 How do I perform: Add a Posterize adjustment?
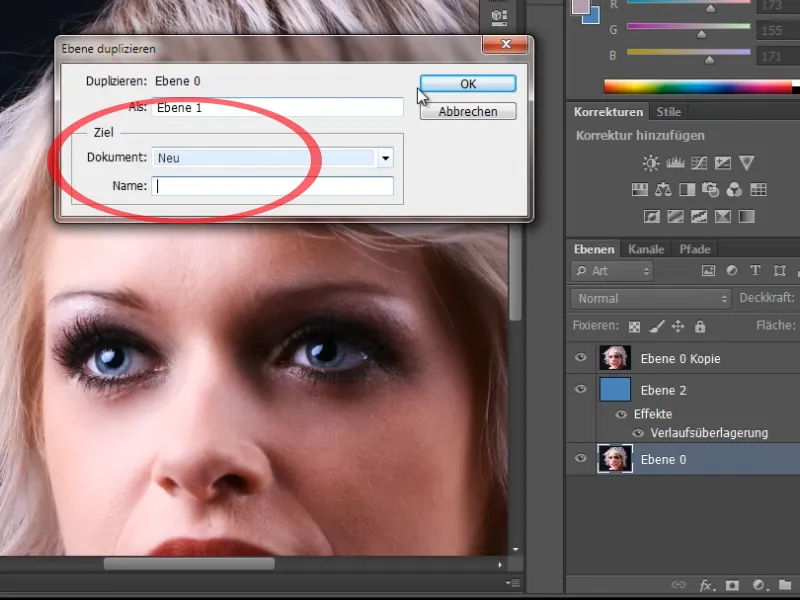click(676, 217)
